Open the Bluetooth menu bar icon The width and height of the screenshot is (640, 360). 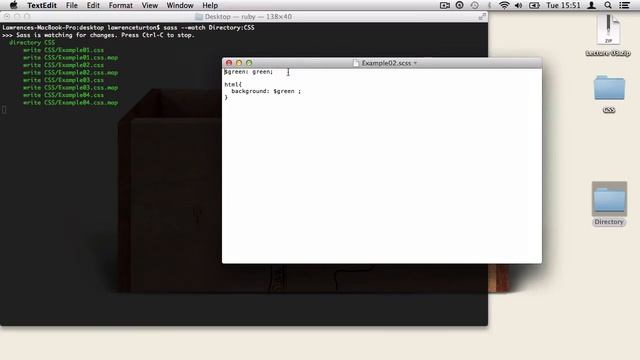click(489, 5)
